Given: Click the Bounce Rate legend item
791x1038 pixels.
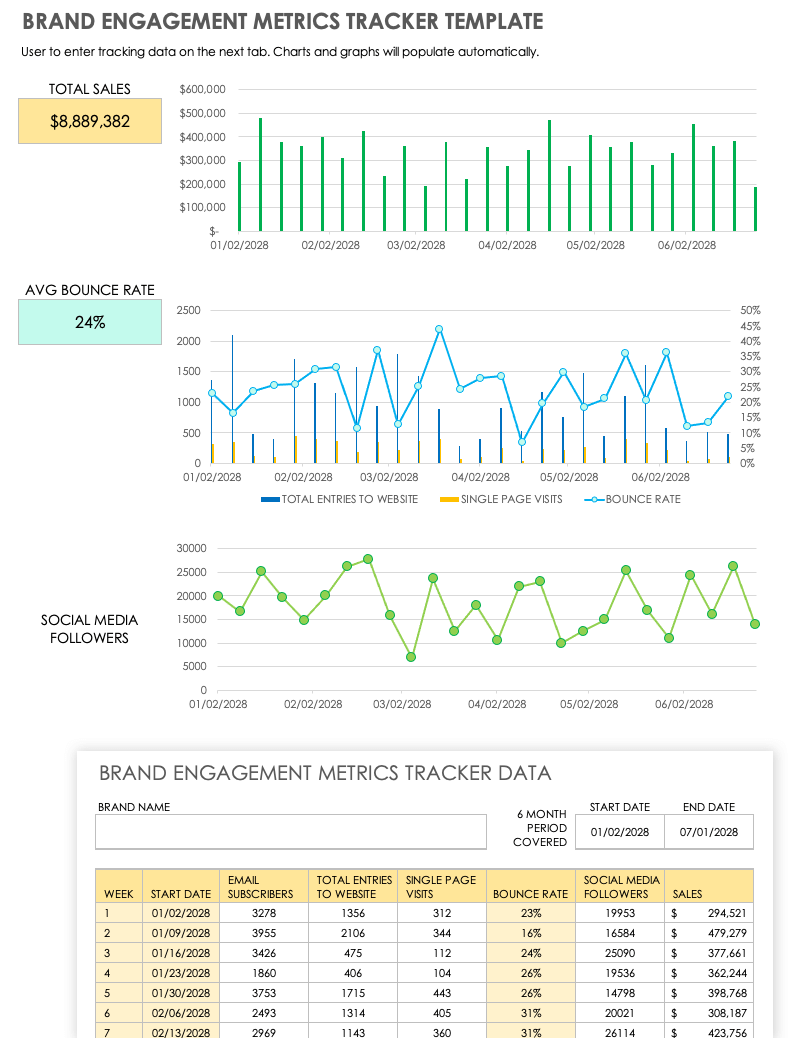Looking at the screenshot, I should click(x=633, y=499).
